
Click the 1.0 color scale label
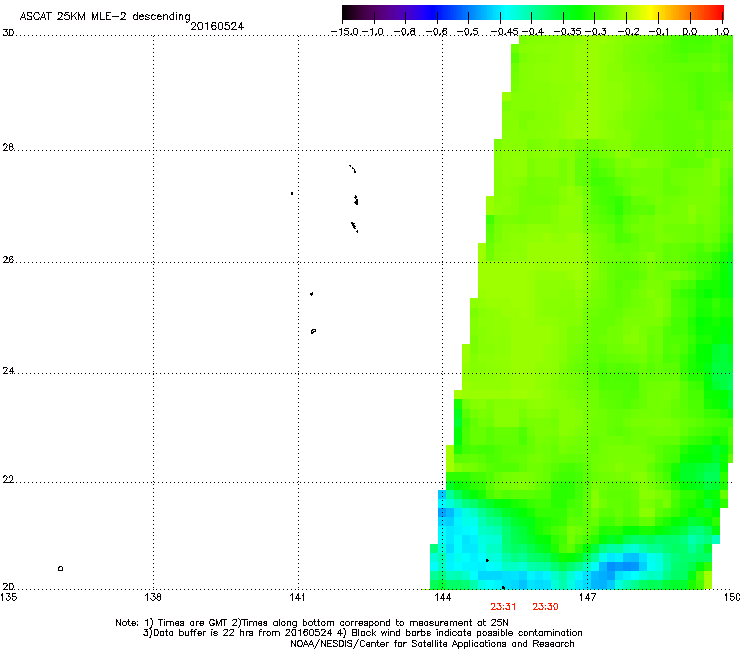[722, 32]
